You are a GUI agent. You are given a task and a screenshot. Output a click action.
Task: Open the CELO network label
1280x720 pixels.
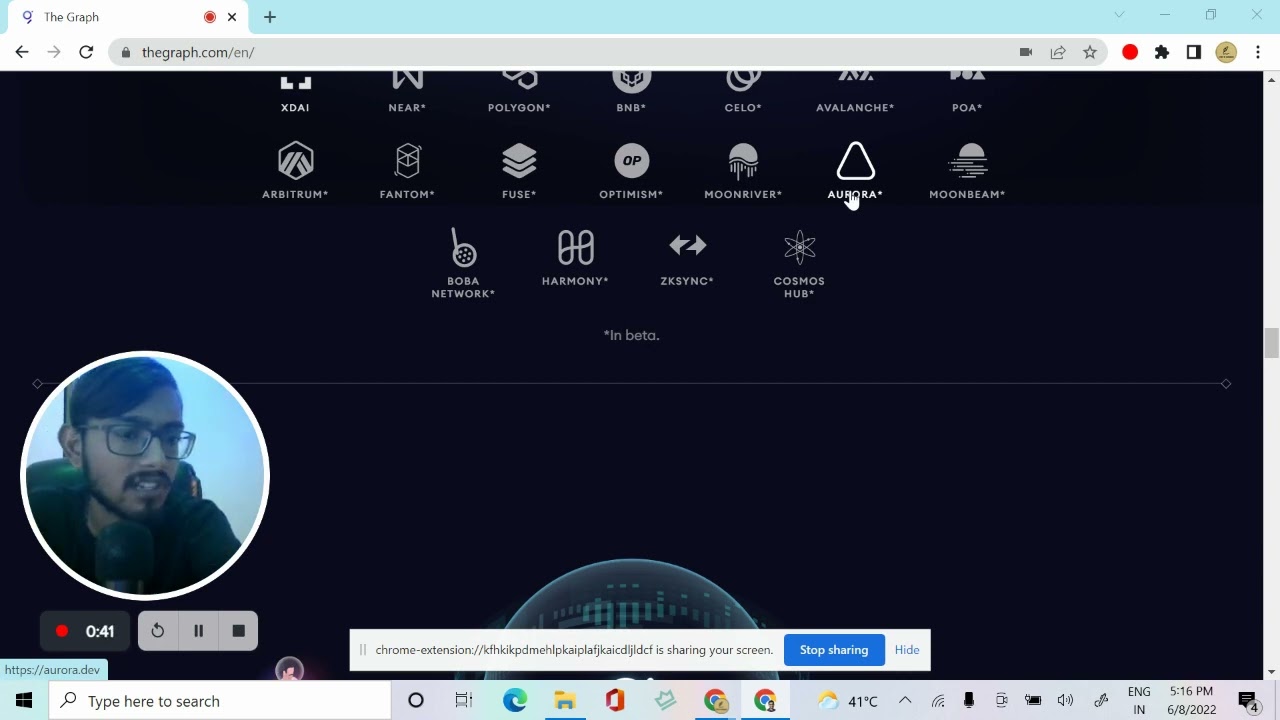pos(743,107)
